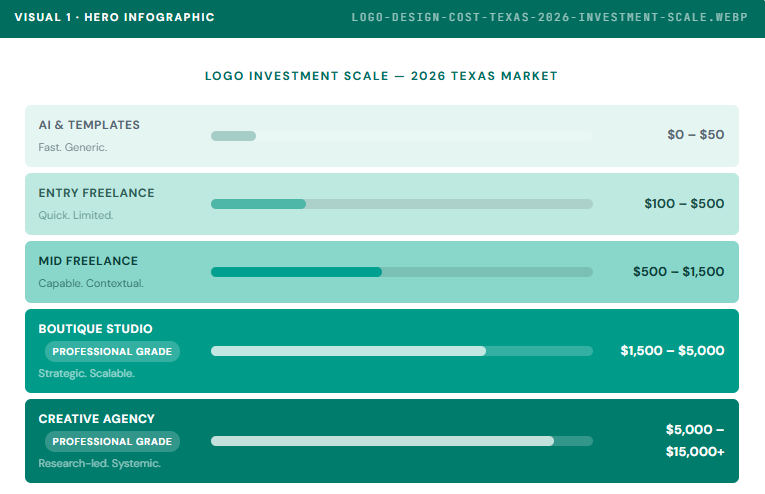Screen dimensions: 765x494
Task: Click the $500 – $1,500 price range
Action: 678,272
